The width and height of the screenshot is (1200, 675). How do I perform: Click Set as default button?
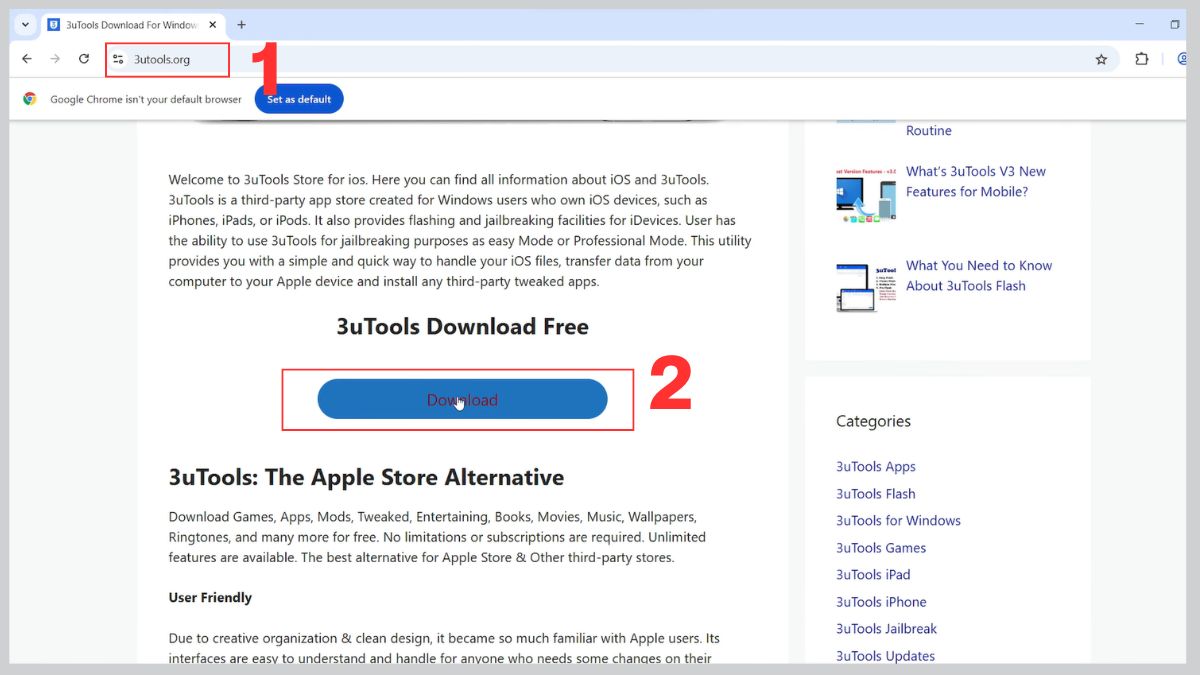pyautogui.click(x=299, y=99)
